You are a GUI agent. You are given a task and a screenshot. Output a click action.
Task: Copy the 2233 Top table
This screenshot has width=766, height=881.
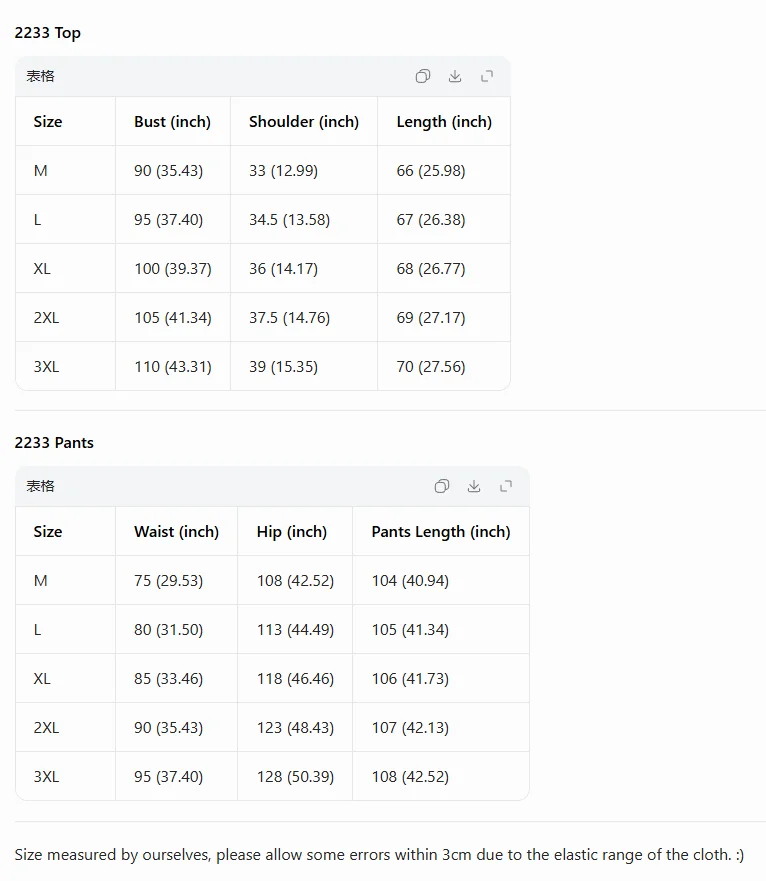pyautogui.click(x=423, y=76)
